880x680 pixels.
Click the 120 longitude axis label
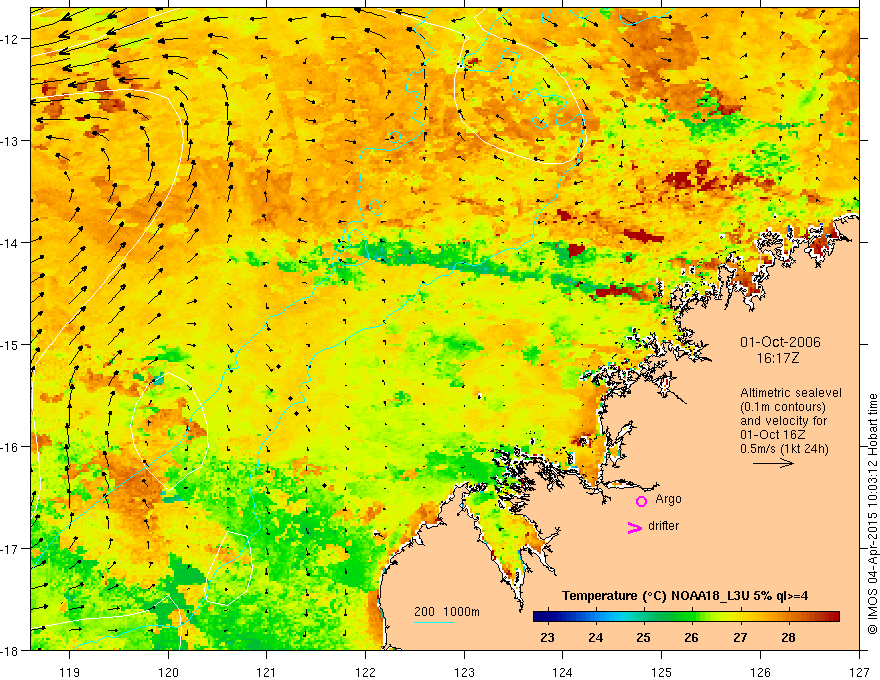(168, 672)
